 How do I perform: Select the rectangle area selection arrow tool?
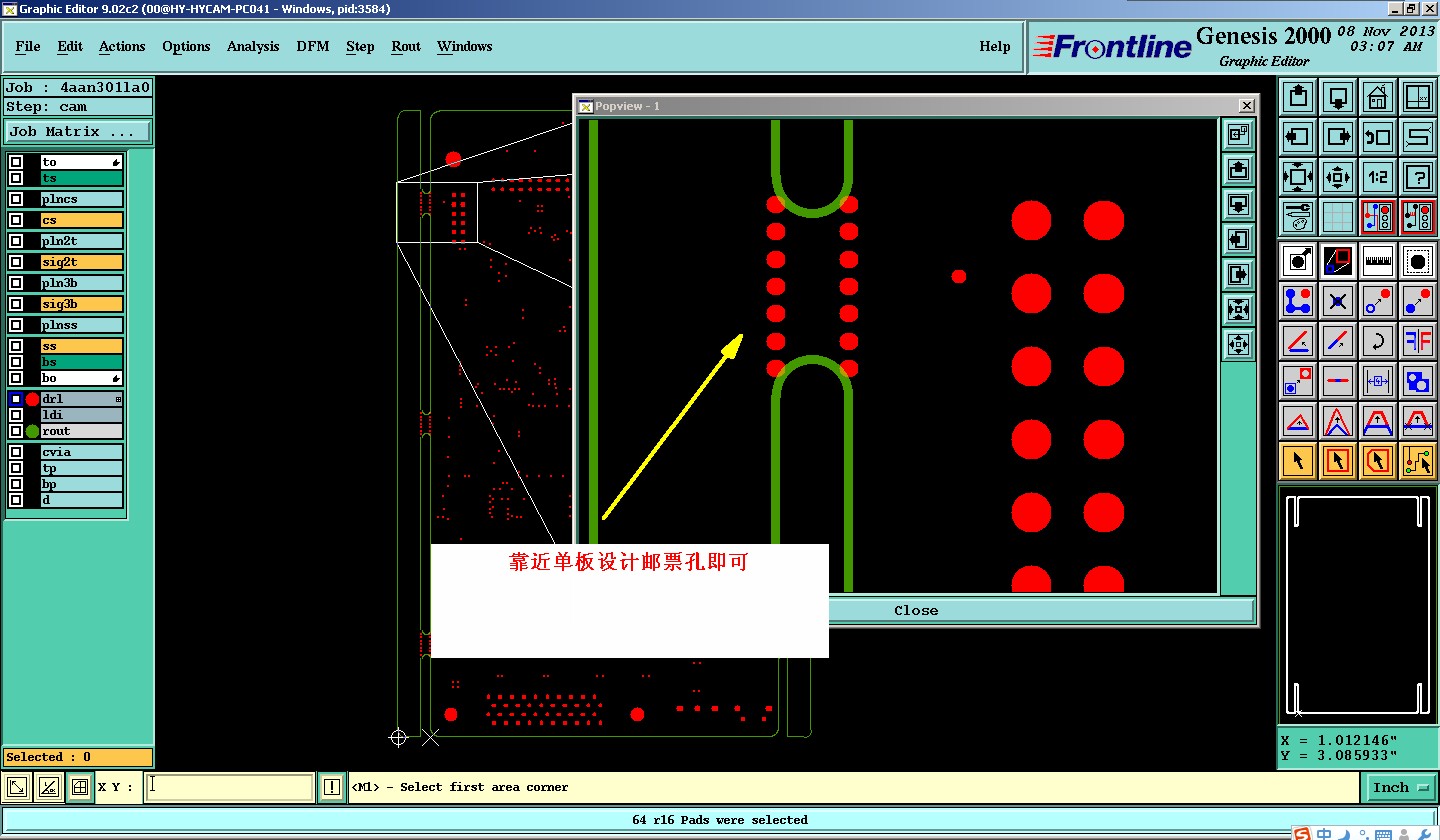coord(1338,461)
